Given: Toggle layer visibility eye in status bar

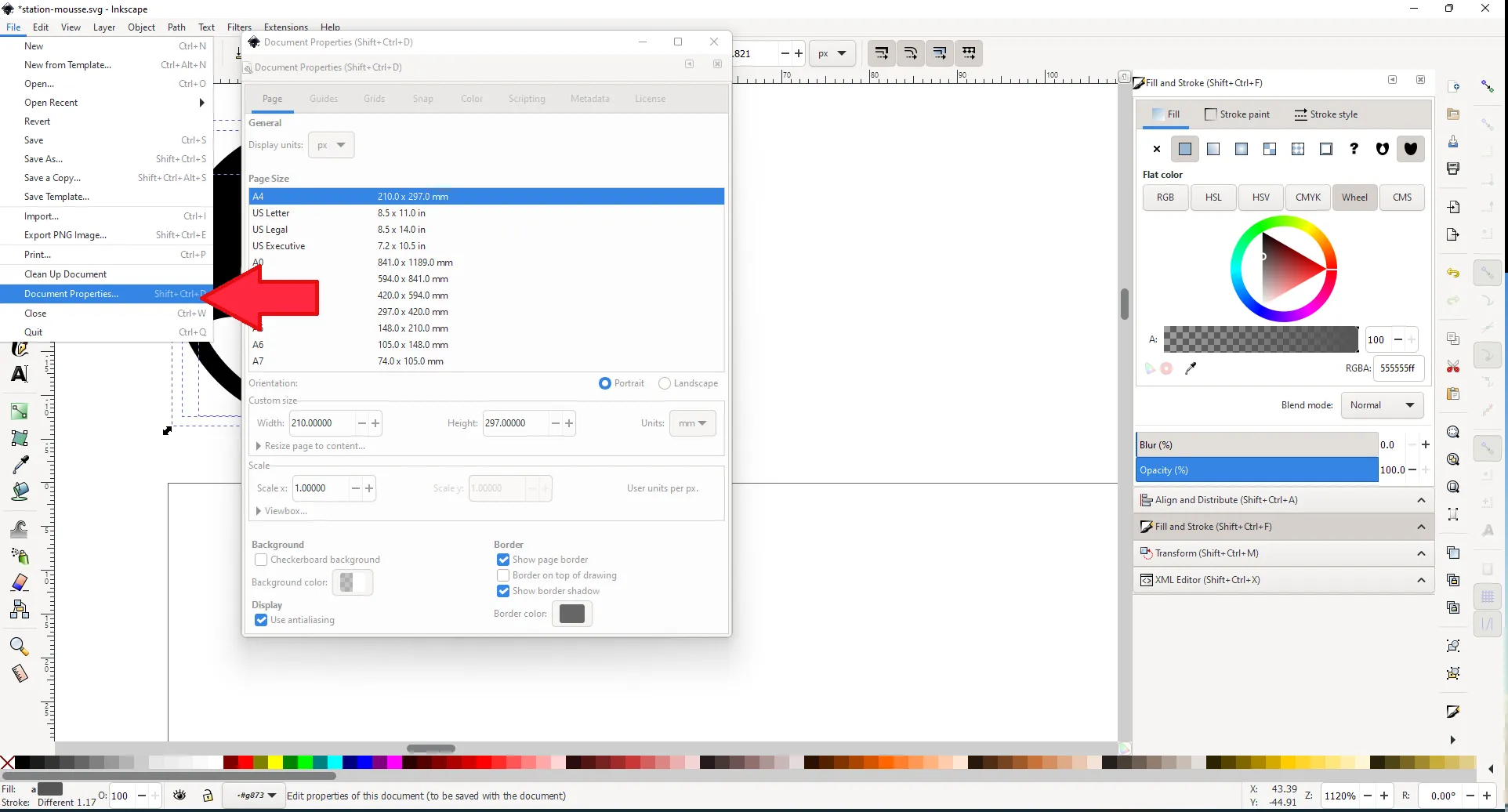Looking at the screenshot, I should [179, 796].
